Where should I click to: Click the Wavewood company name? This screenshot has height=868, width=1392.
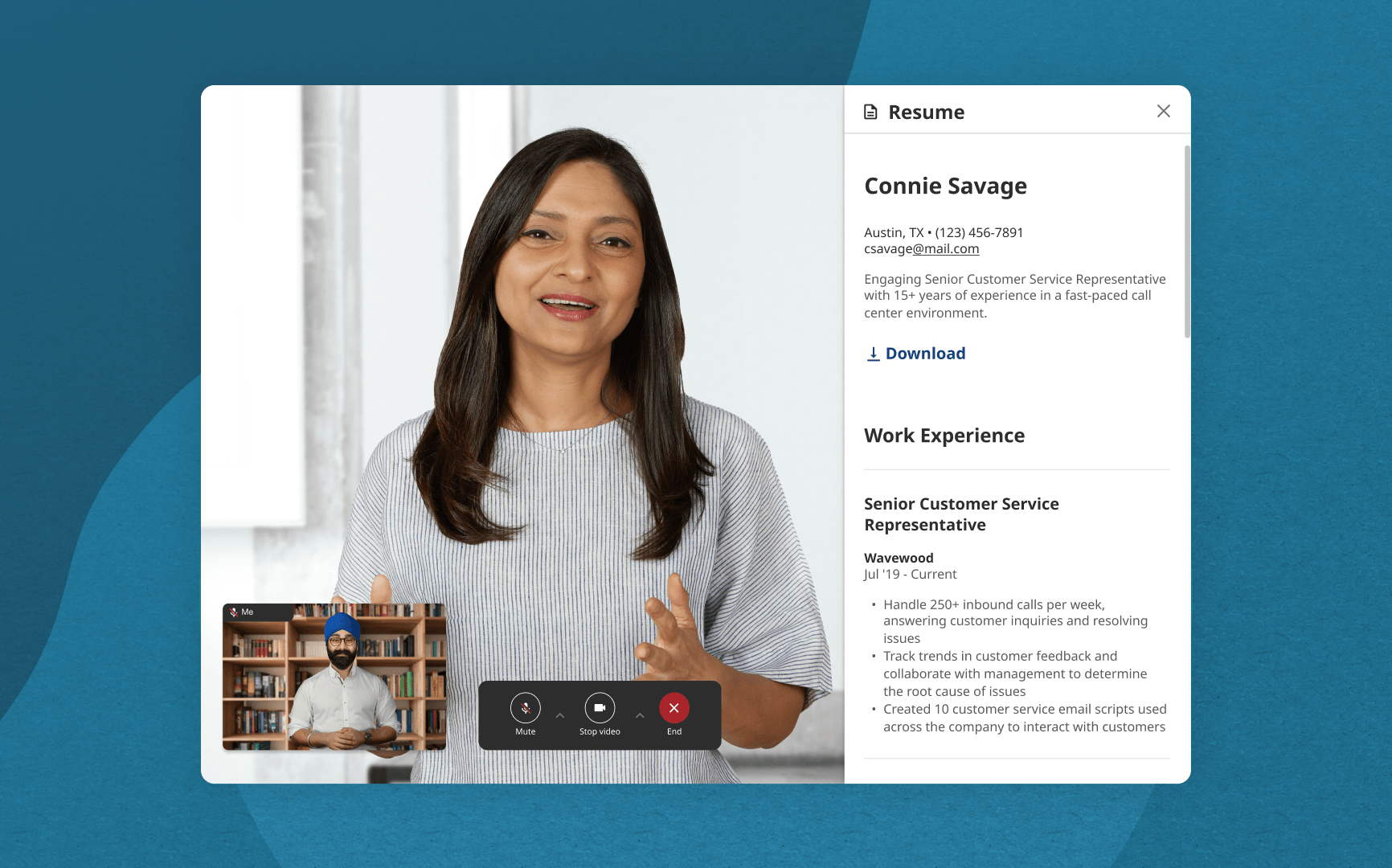(899, 558)
